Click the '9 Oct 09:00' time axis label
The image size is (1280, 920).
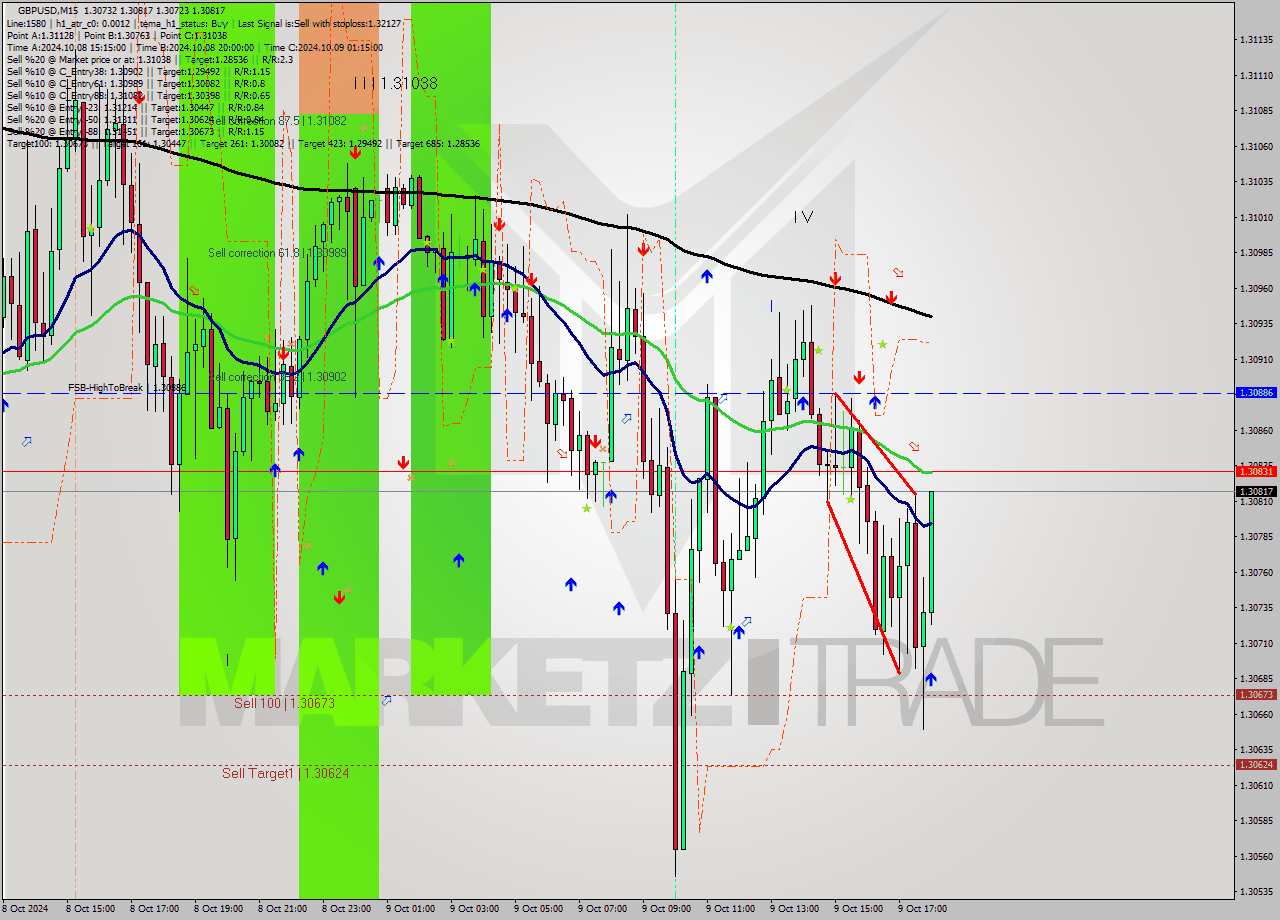coord(666,909)
